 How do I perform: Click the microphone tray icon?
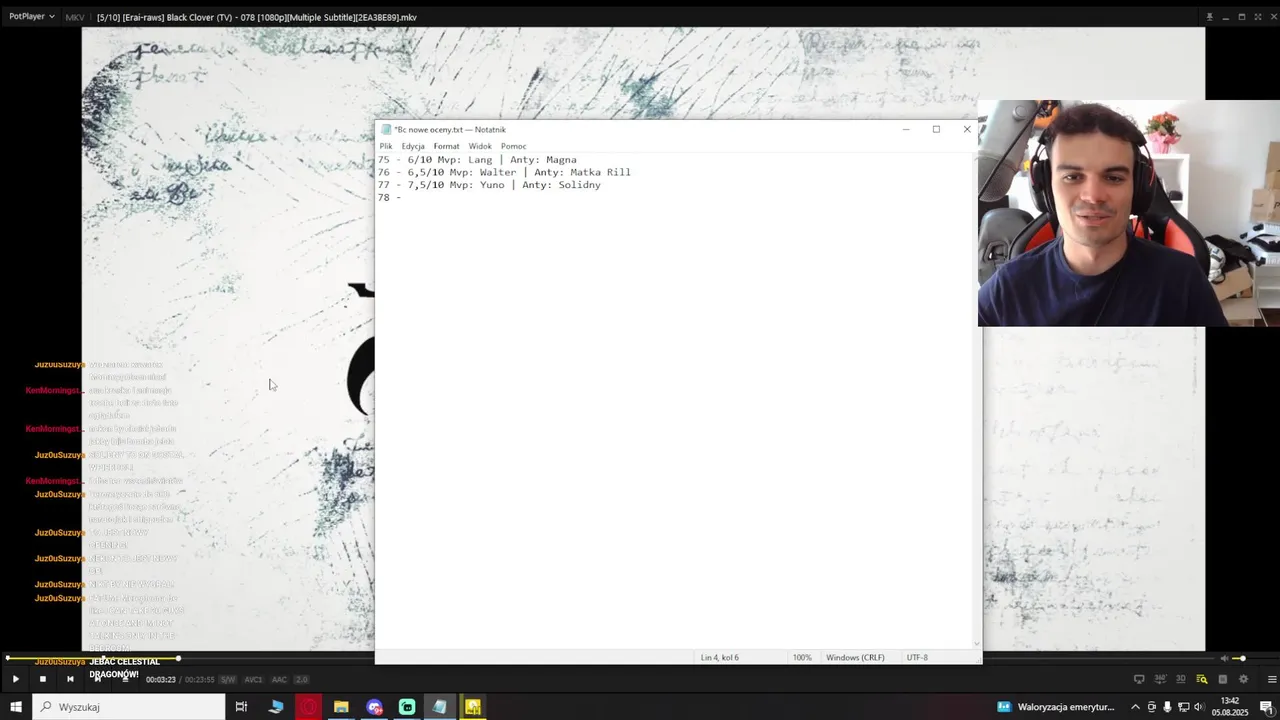click(1167, 707)
